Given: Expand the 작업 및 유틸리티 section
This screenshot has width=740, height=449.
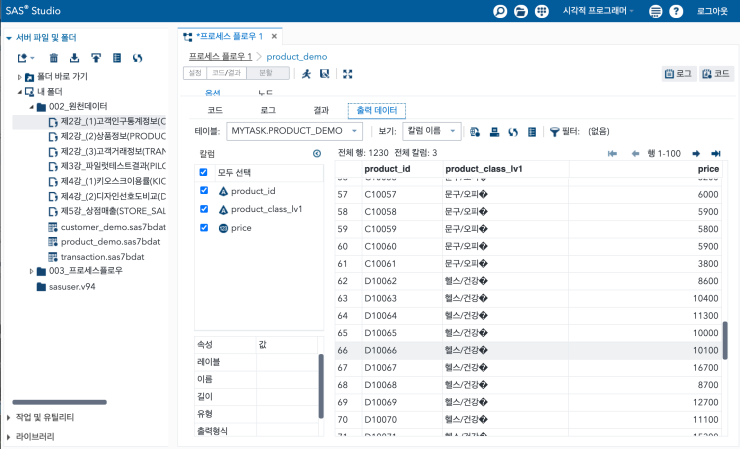Looking at the screenshot, I should pyautogui.click(x=8, y=417).
